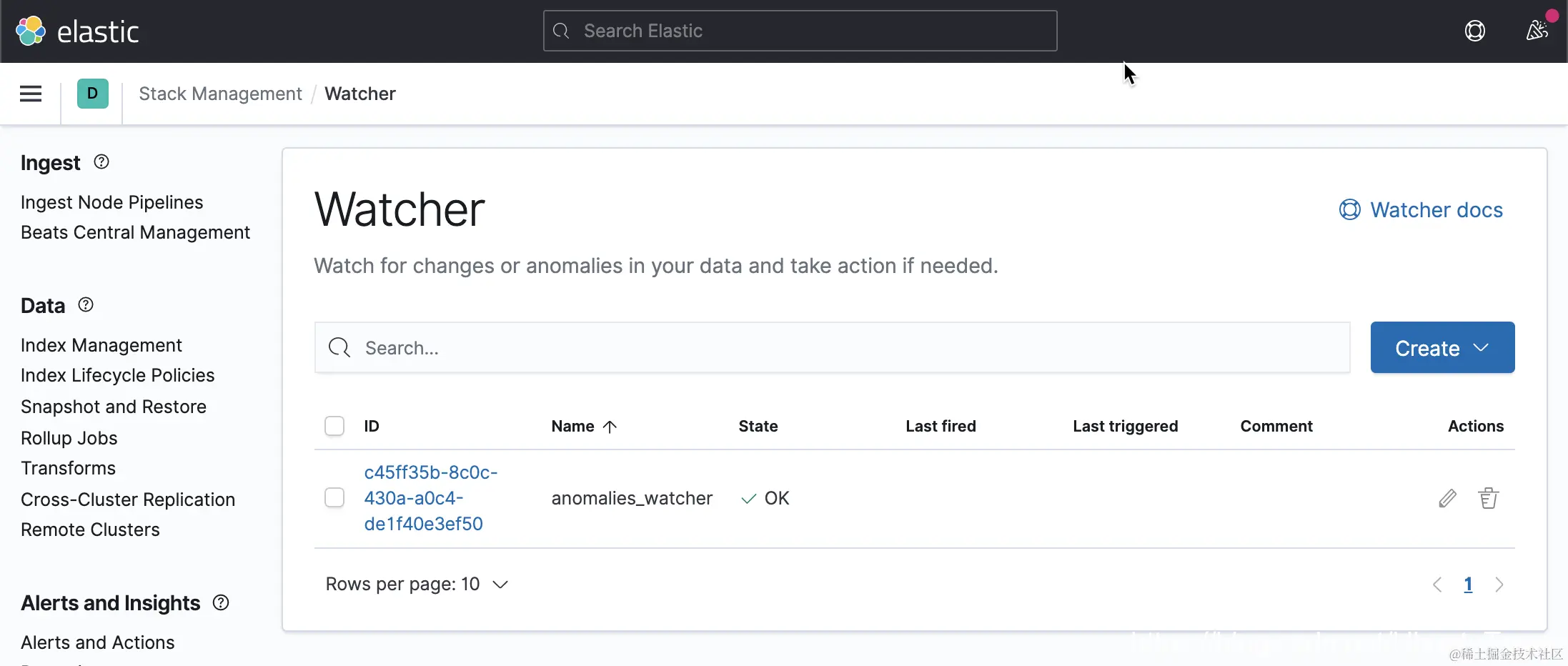The height and width of the screenshot is (666, 1568).
Task: Open the hamburger navigation menu
Action: pos(31,94)
